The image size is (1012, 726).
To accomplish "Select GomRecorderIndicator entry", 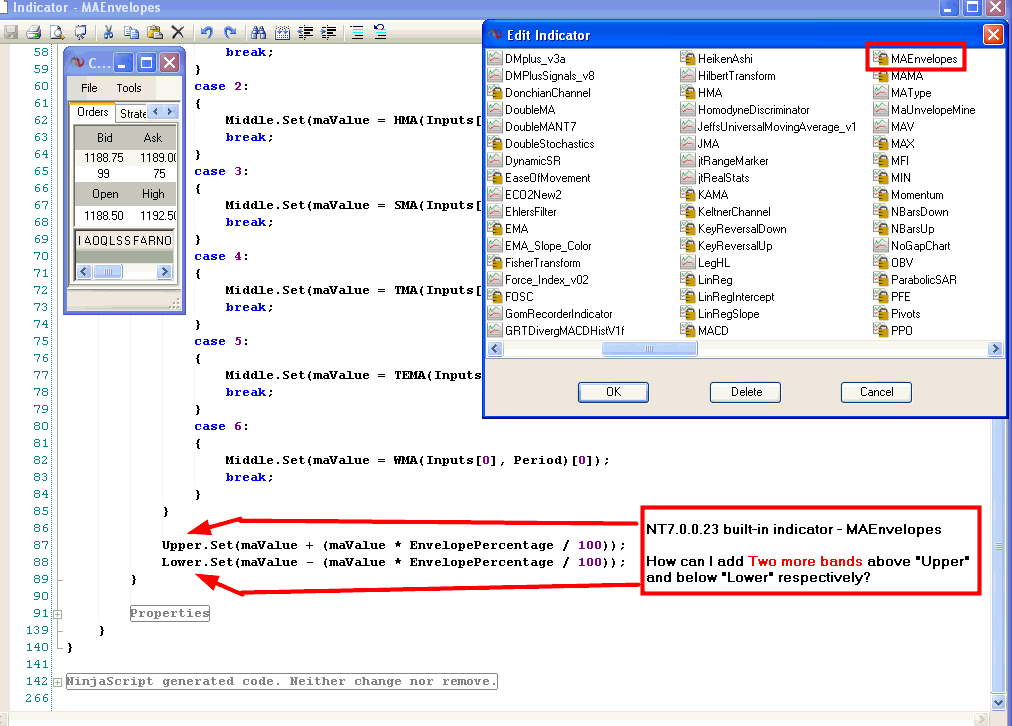I will click(x=558, y=314).
